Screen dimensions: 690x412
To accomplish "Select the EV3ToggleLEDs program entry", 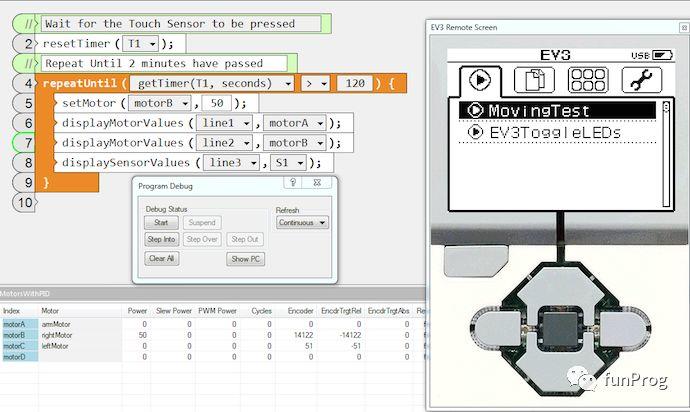I will tap(557, 132).
